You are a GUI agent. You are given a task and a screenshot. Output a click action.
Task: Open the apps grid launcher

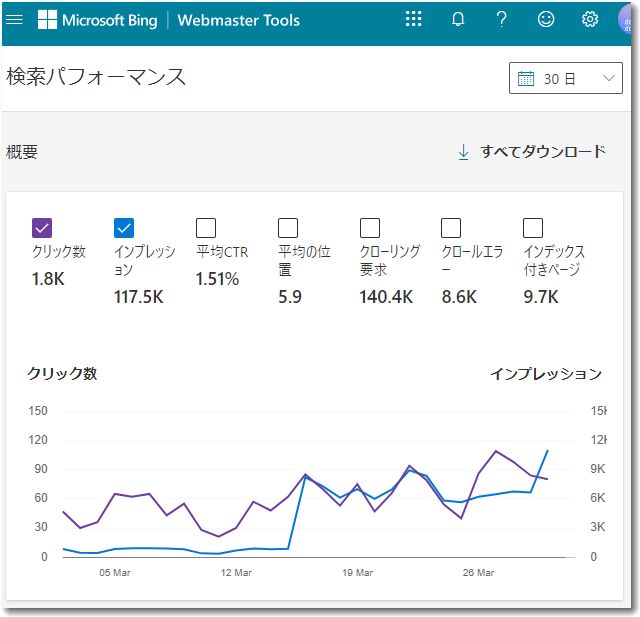(x=413, y=19)
